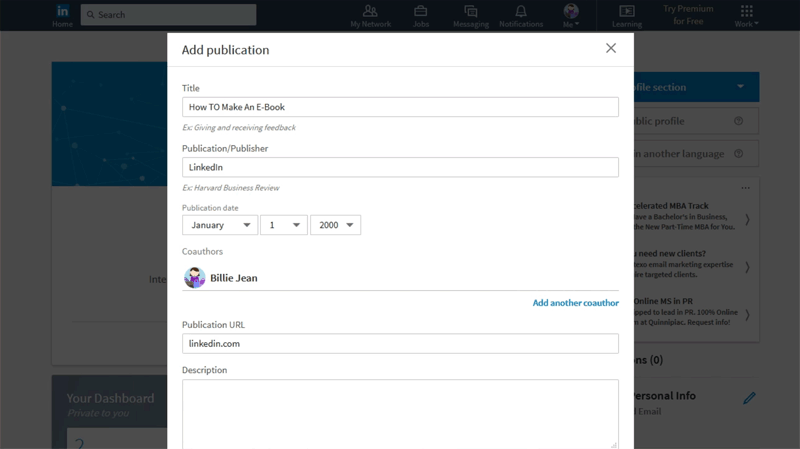
Task: Open the publication year dropdown showing 2000
Action: coord(335,226)
